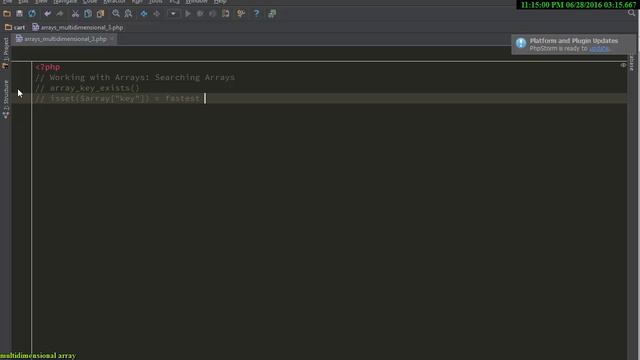Click the Forward navigation arrow icon
640x360 pixels.
pyautogui.click(x=156, y=13)
